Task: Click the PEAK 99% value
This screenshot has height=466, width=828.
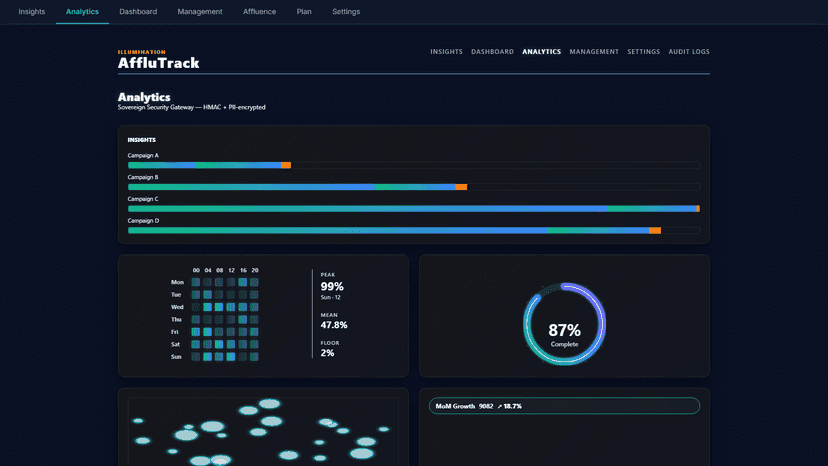Action: coord(332,286)
